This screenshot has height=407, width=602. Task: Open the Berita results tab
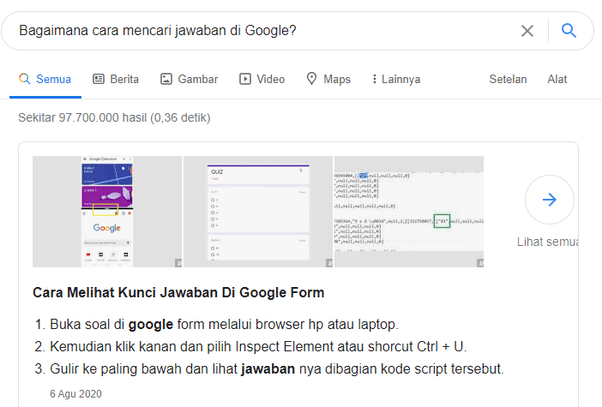click(x=116, y=79)
